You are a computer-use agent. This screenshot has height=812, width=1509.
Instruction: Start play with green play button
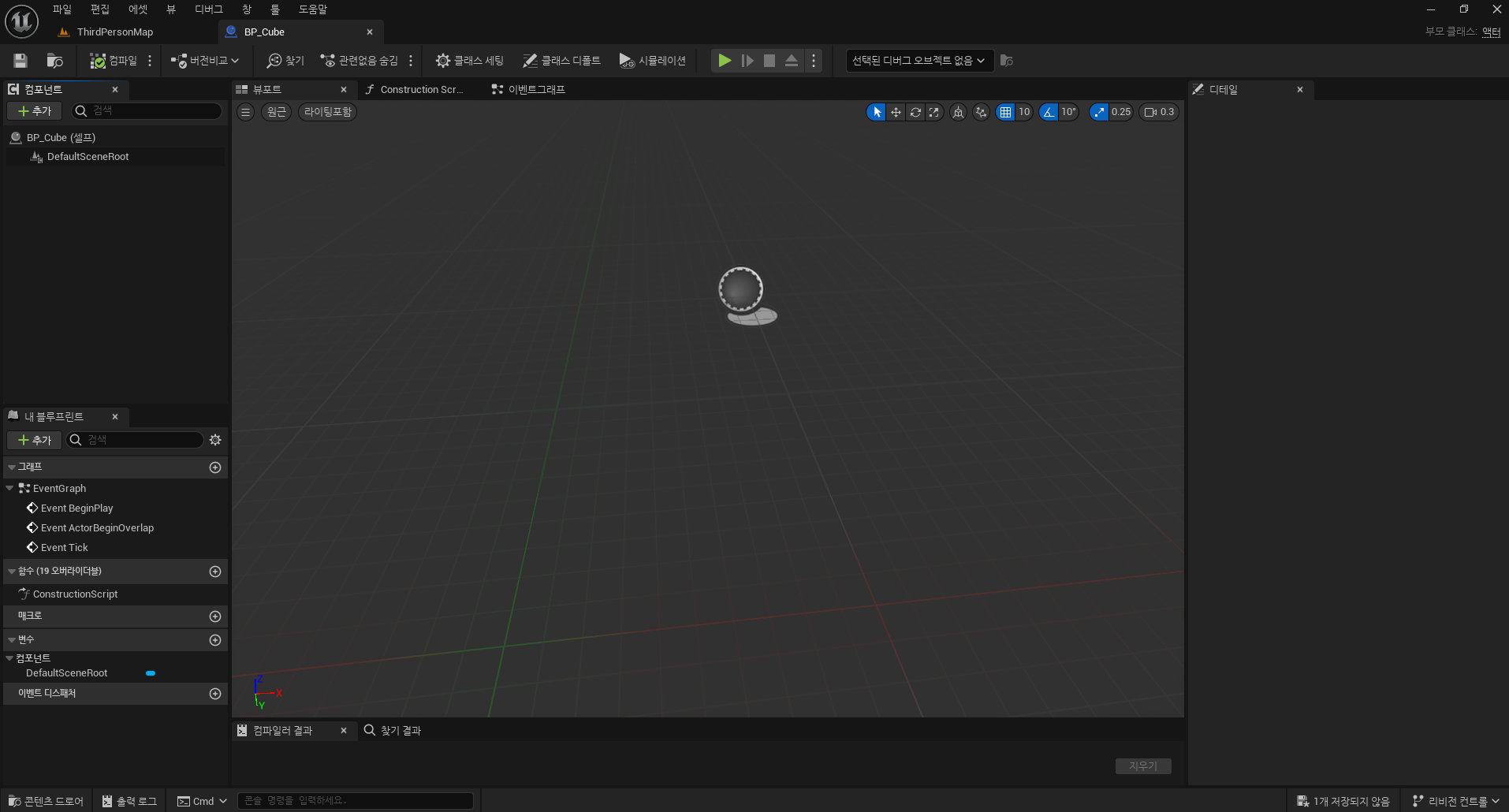pos(725,61)
